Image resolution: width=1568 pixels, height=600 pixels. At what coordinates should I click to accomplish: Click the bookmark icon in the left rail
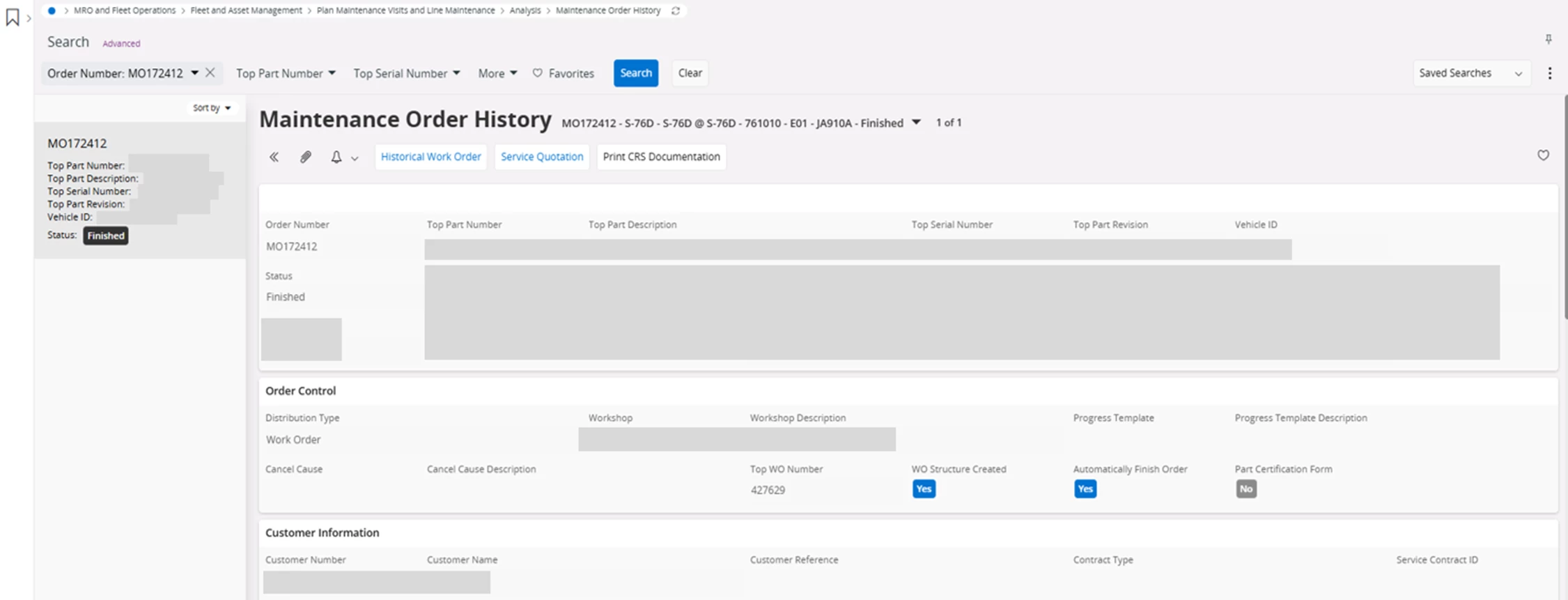click(x=12, y=17)
